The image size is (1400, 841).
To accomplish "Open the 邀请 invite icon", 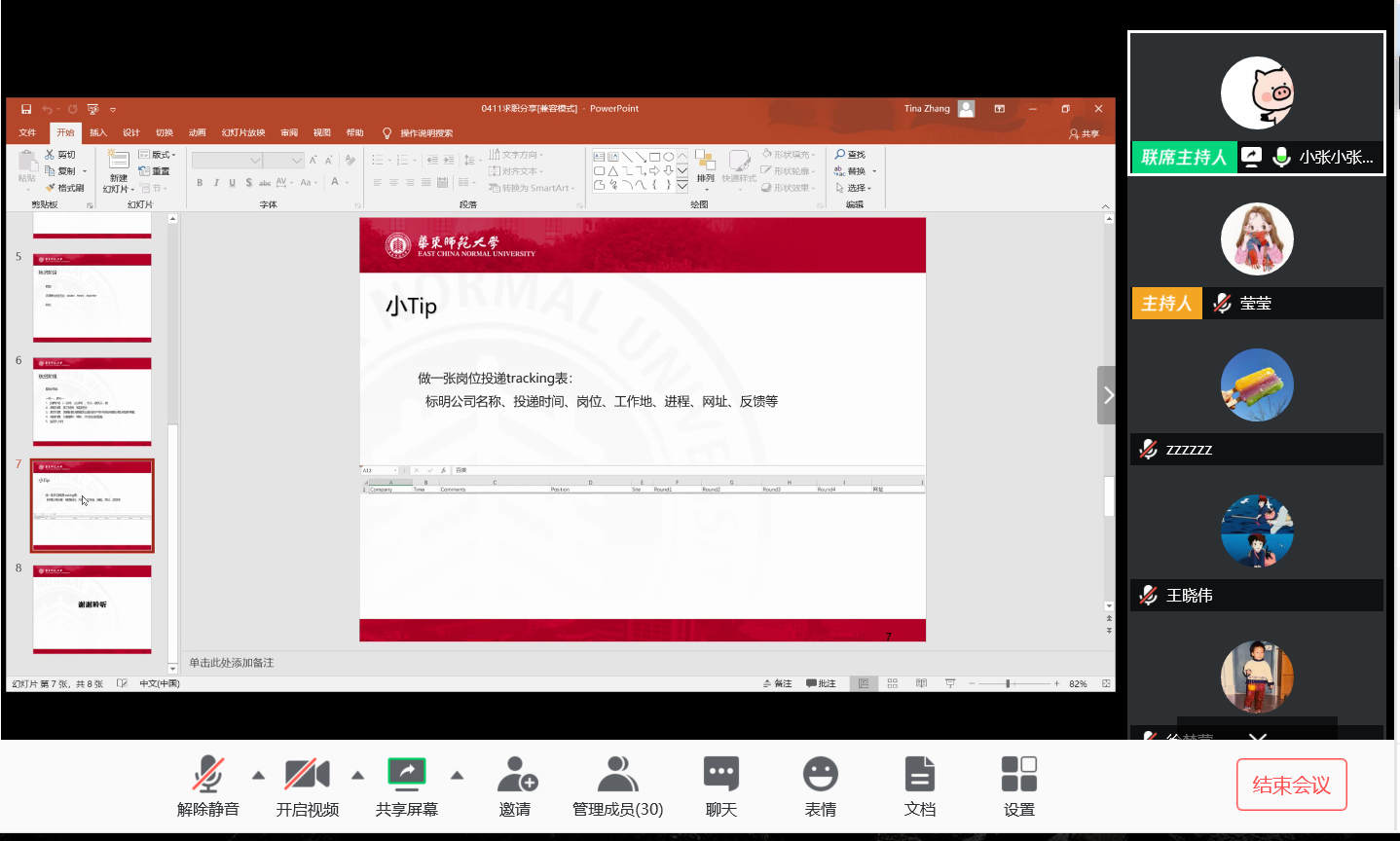I will 515,786.
